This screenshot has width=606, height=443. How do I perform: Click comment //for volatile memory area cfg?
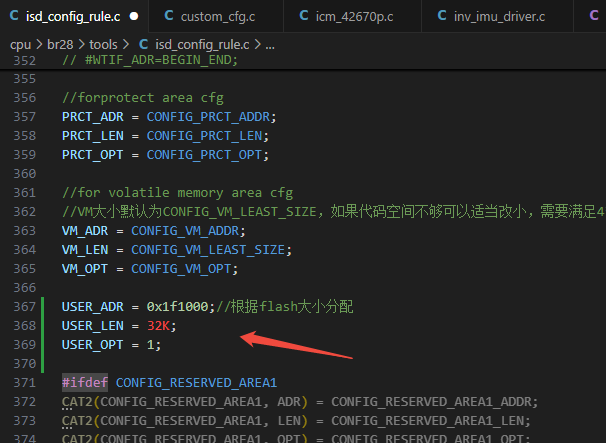[x=177, y=193]
